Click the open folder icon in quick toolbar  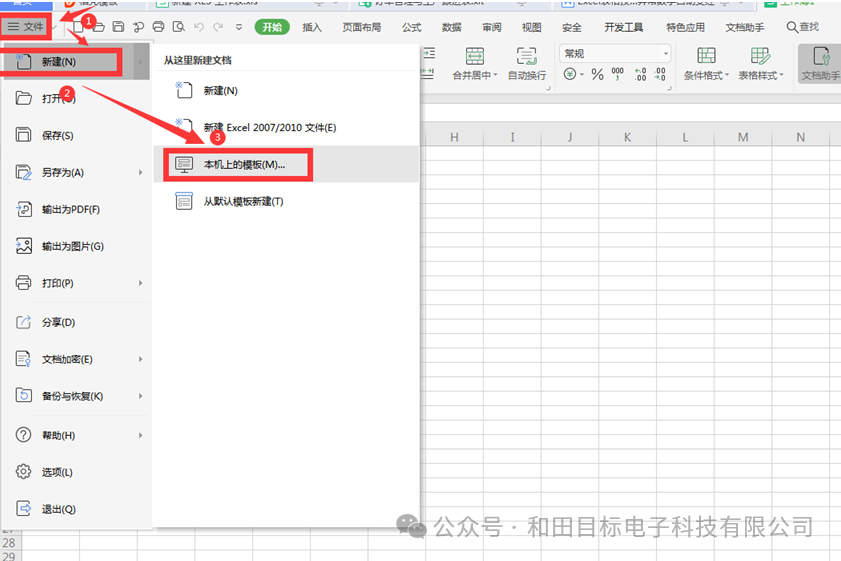point(98,26)
